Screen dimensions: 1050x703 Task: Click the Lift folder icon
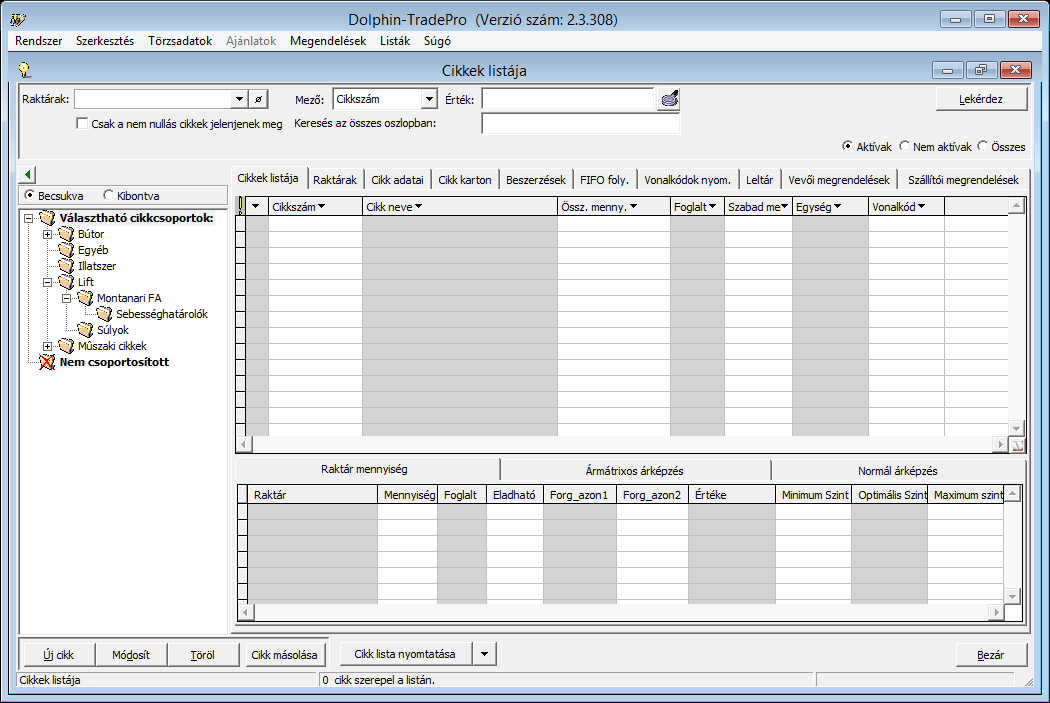[x=66, y=282]
